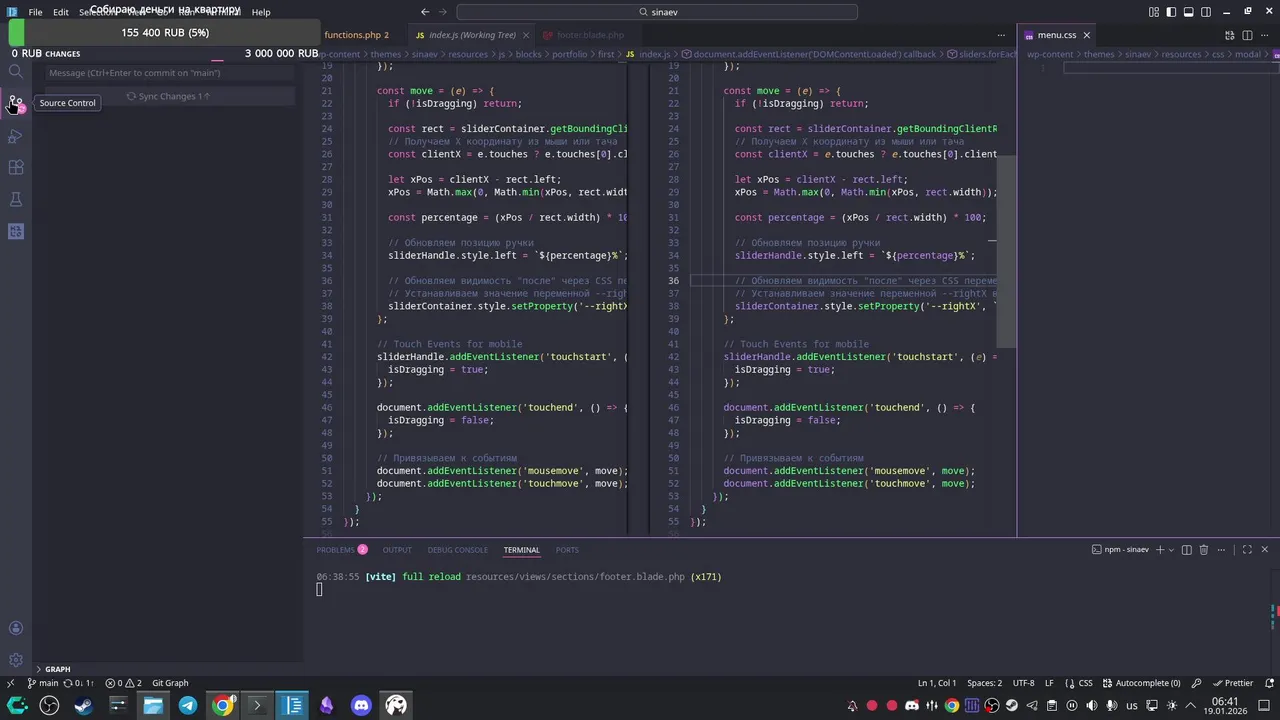Change end of line via LF
Image resolution: width=1280 pixels, height=720 pixels.
1049,683
